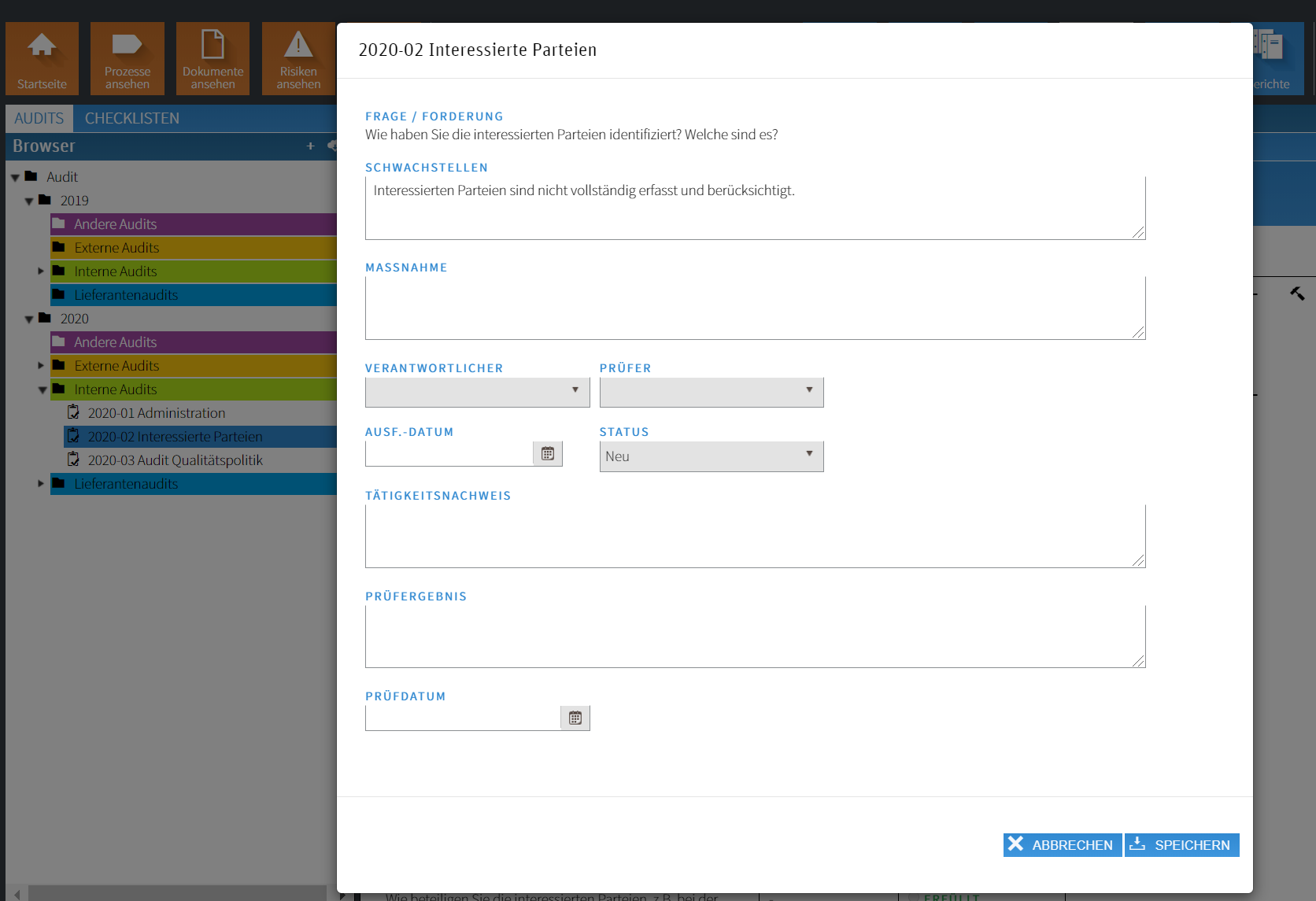Click the hammer icon at right edge
Image resolution: width=1316 pixels, height=901 pixels.
pos(1297,294)
